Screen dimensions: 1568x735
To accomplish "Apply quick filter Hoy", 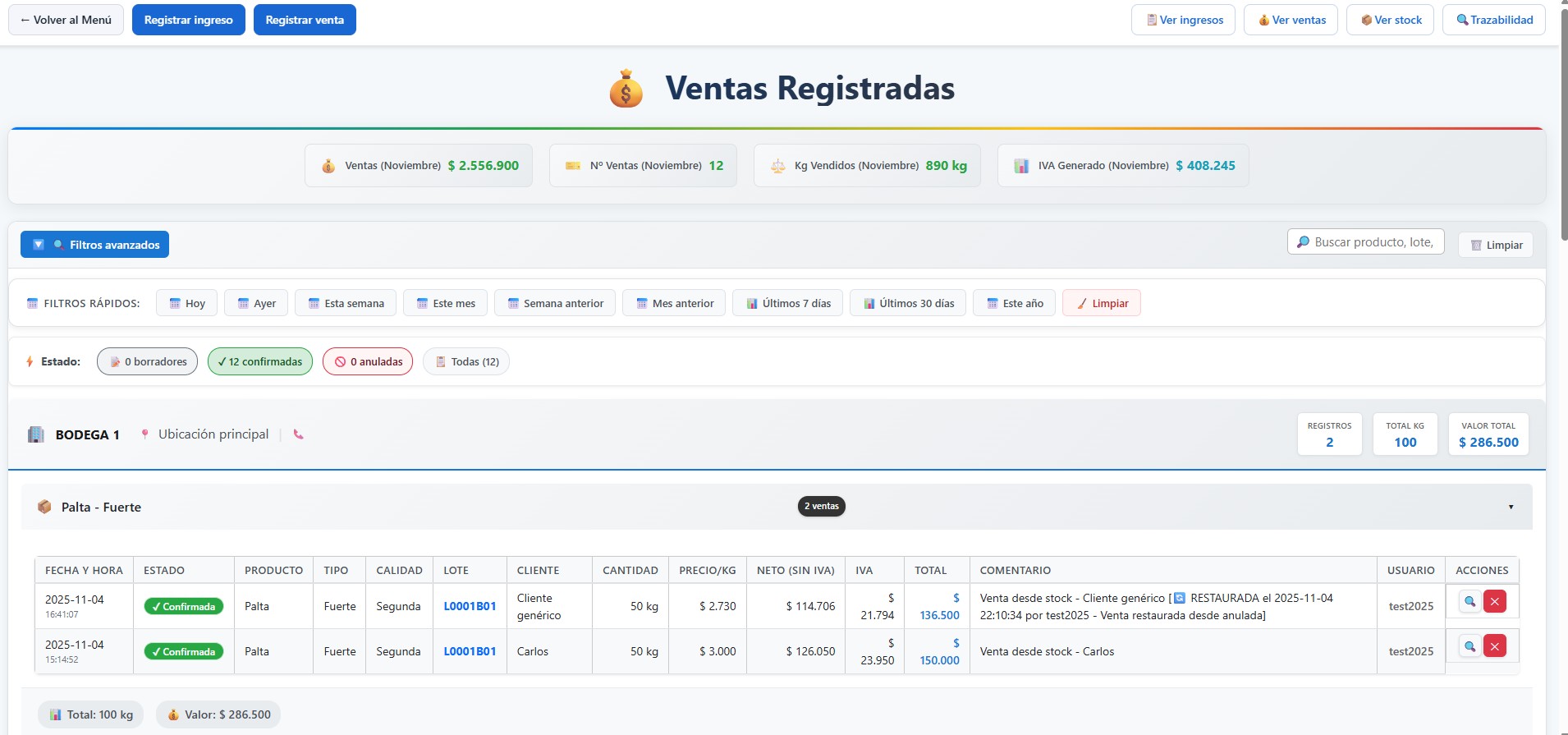I will 186,303.
